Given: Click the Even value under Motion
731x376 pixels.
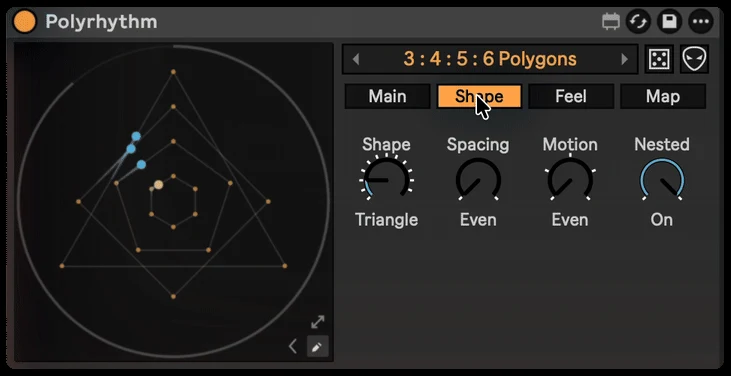Looking at the screenshot, I should [x=570, y=219].
